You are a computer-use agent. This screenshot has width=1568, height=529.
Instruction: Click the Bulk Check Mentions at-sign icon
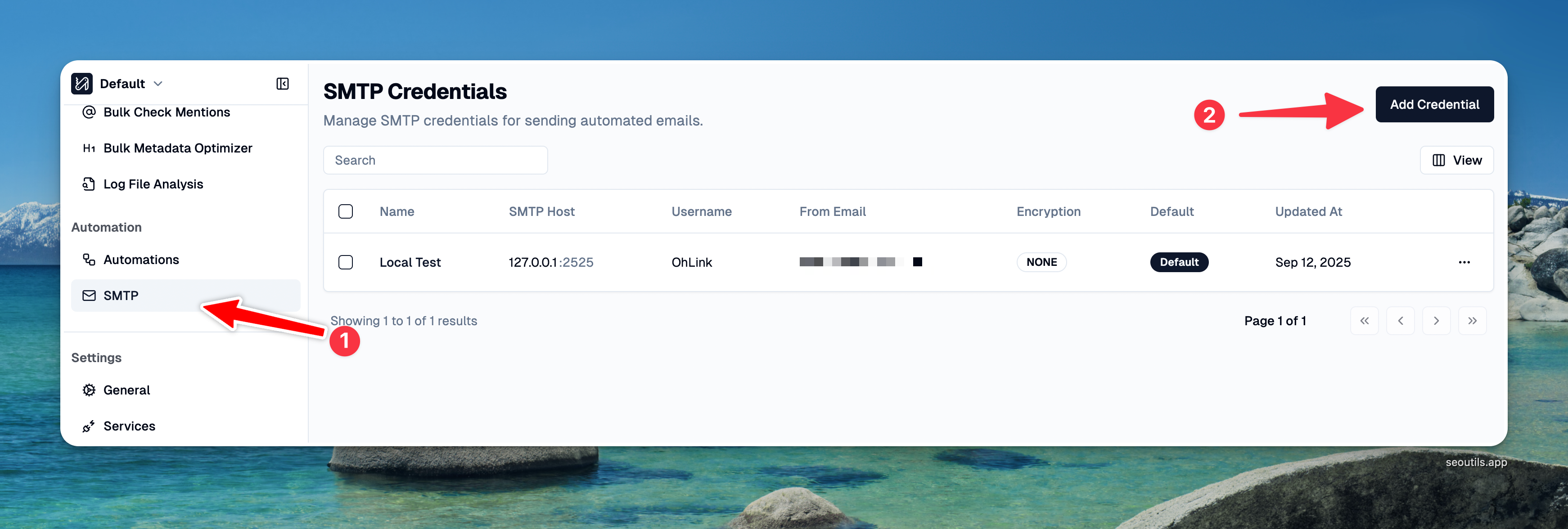click(x=89, y=112)
